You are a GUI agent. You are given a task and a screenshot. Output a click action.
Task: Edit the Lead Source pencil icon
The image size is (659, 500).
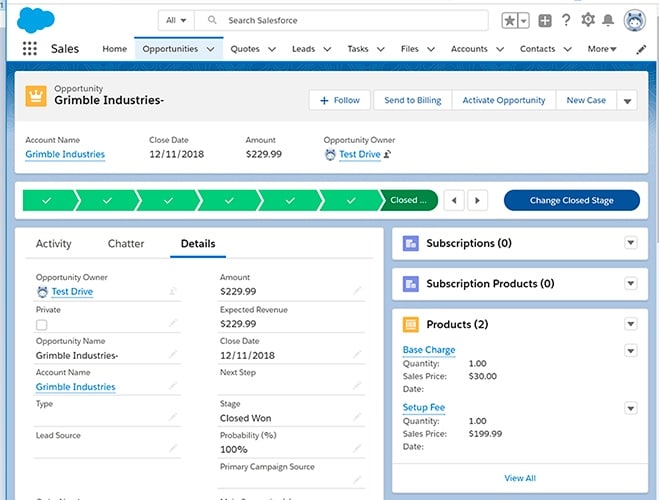pyautogui.click(x=173, y=448)
